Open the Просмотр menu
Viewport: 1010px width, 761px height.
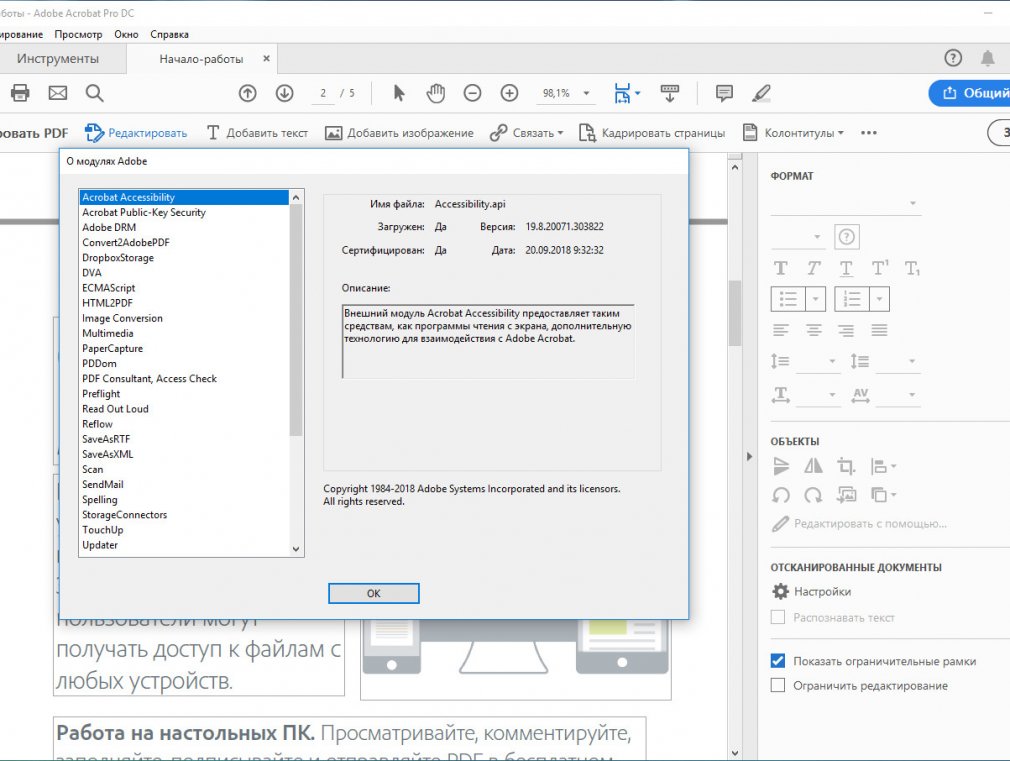click(x=78, y=34)
